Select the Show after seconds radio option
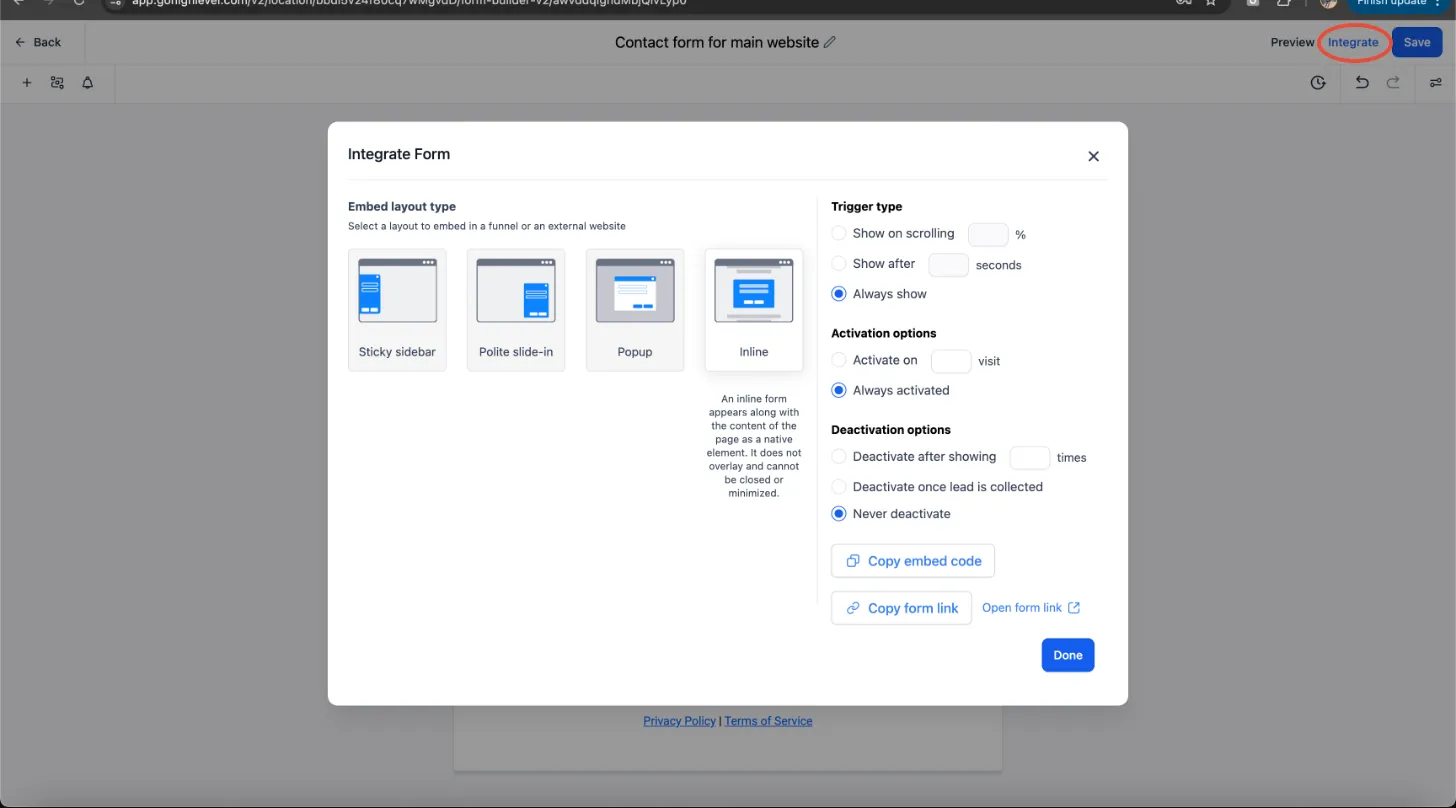Screen dimensions: 1456x808 point(839,263)
